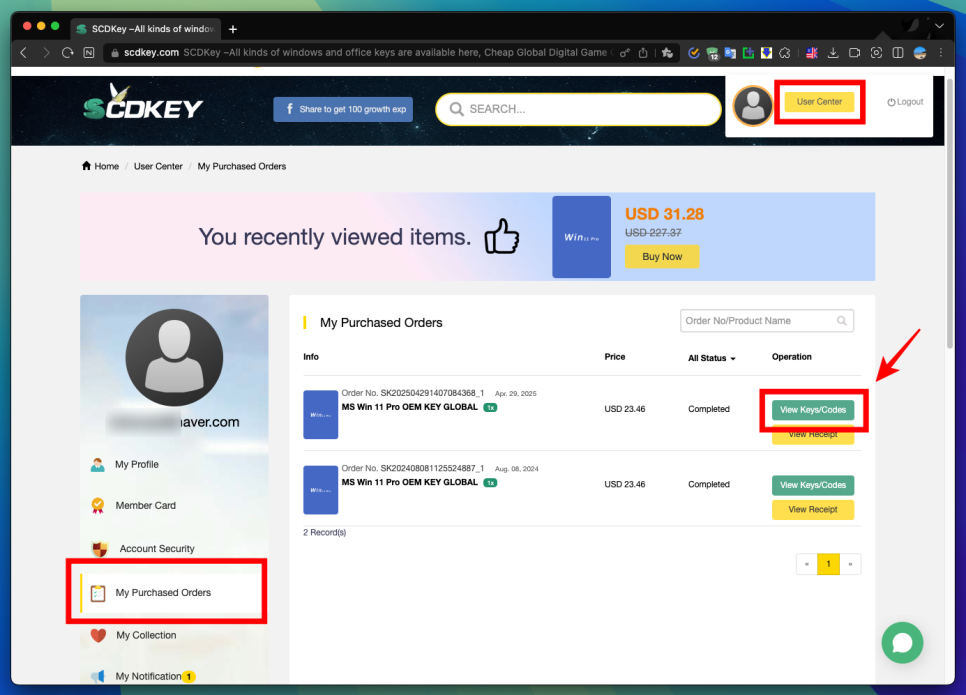Click the large sidebar profile avatar
966x695 pixels.
[x=174, y=357]
